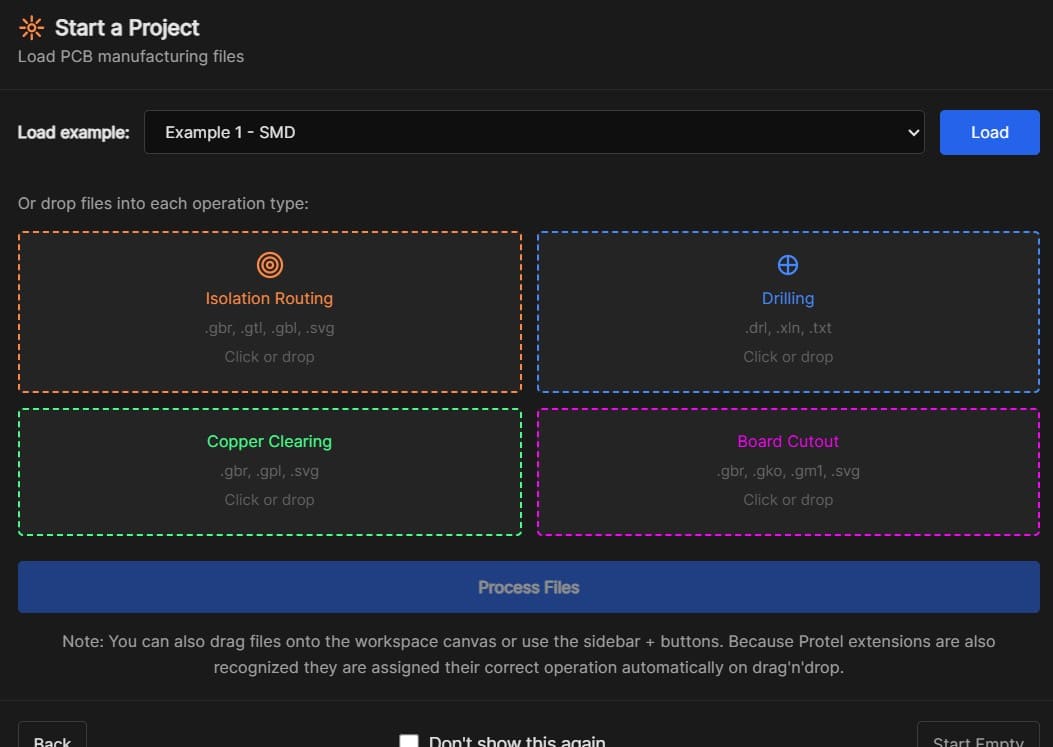Click the ".gbr, .gtl, .gbl, .svg" extensions text
This screenshot has width=1053, height=747.
[x=269, y=327]
